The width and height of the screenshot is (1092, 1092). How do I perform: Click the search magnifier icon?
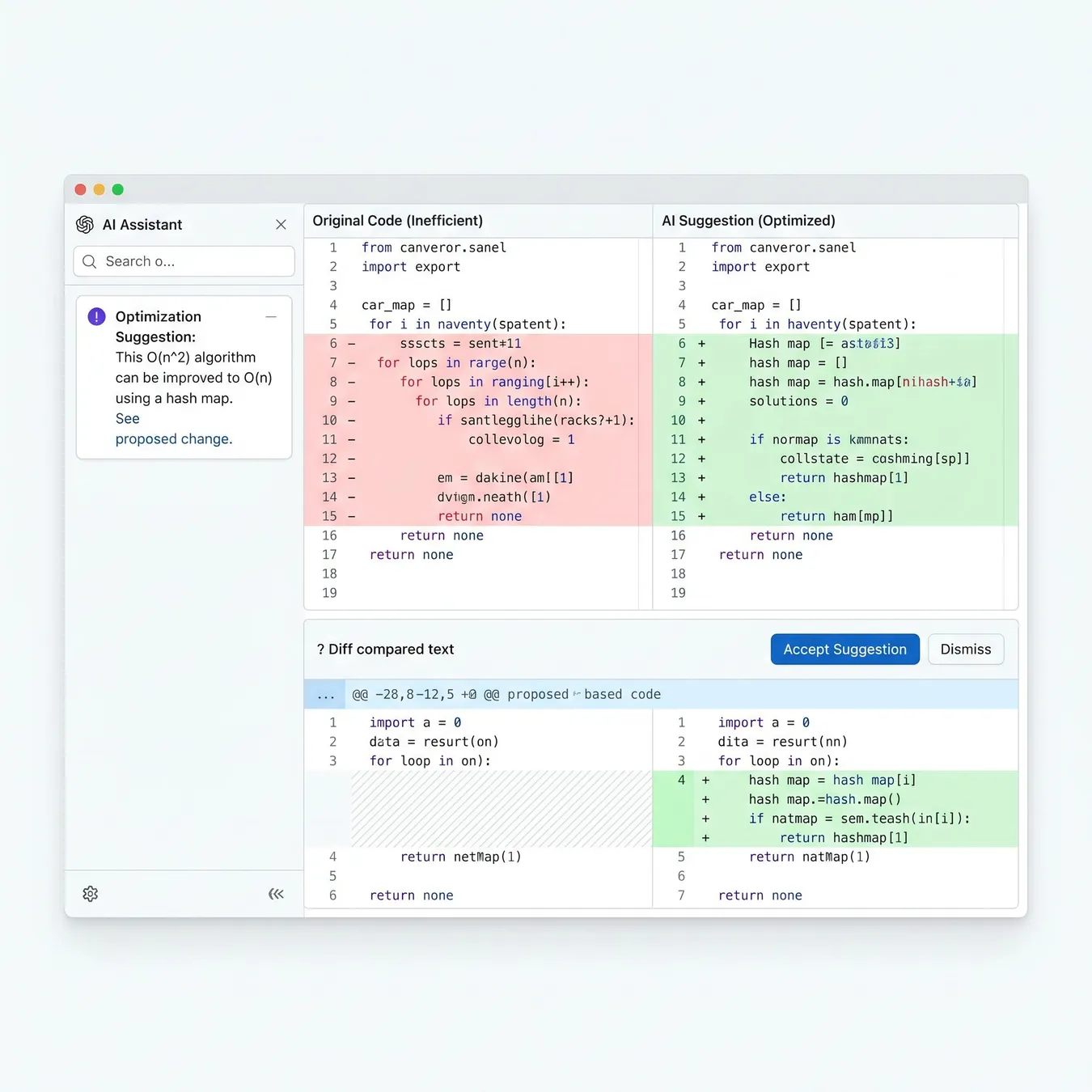pyautogui.click(x=90, y=261)
